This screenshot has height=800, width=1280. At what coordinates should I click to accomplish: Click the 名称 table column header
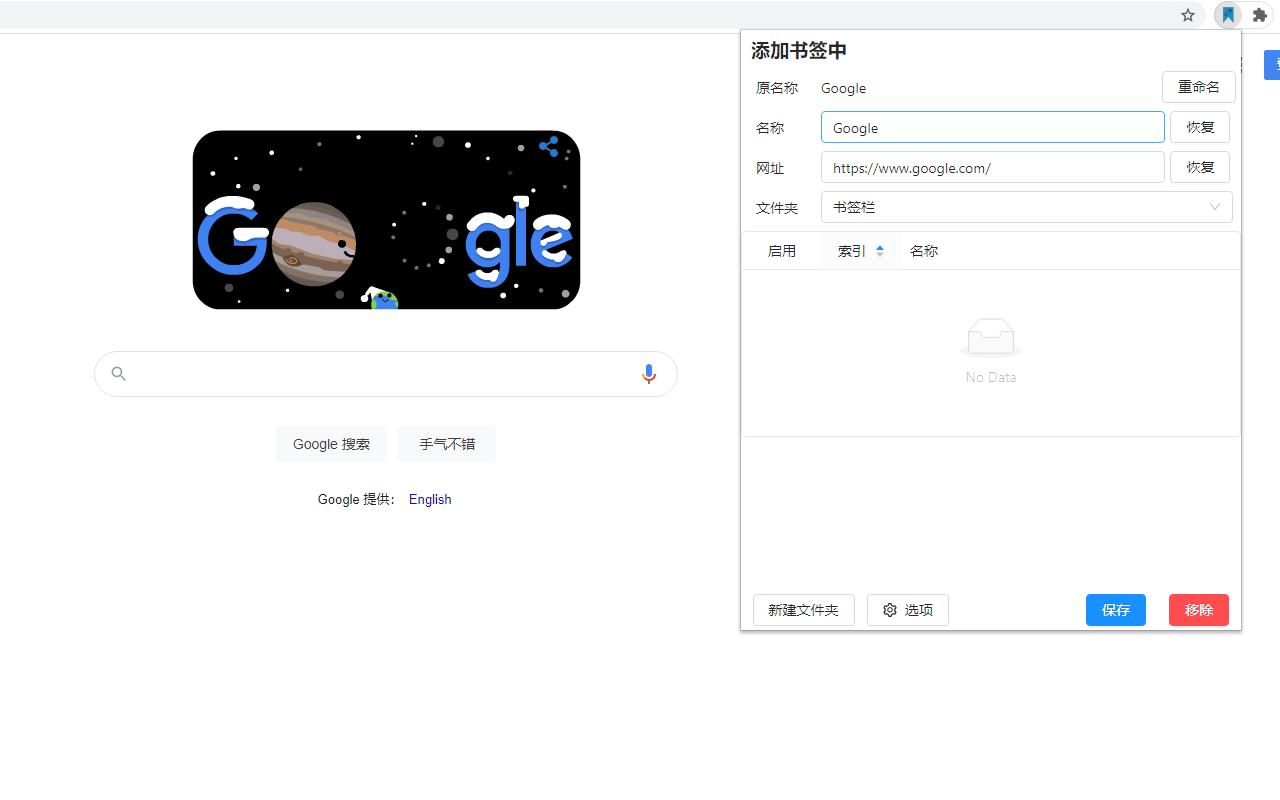pos(924,251)
